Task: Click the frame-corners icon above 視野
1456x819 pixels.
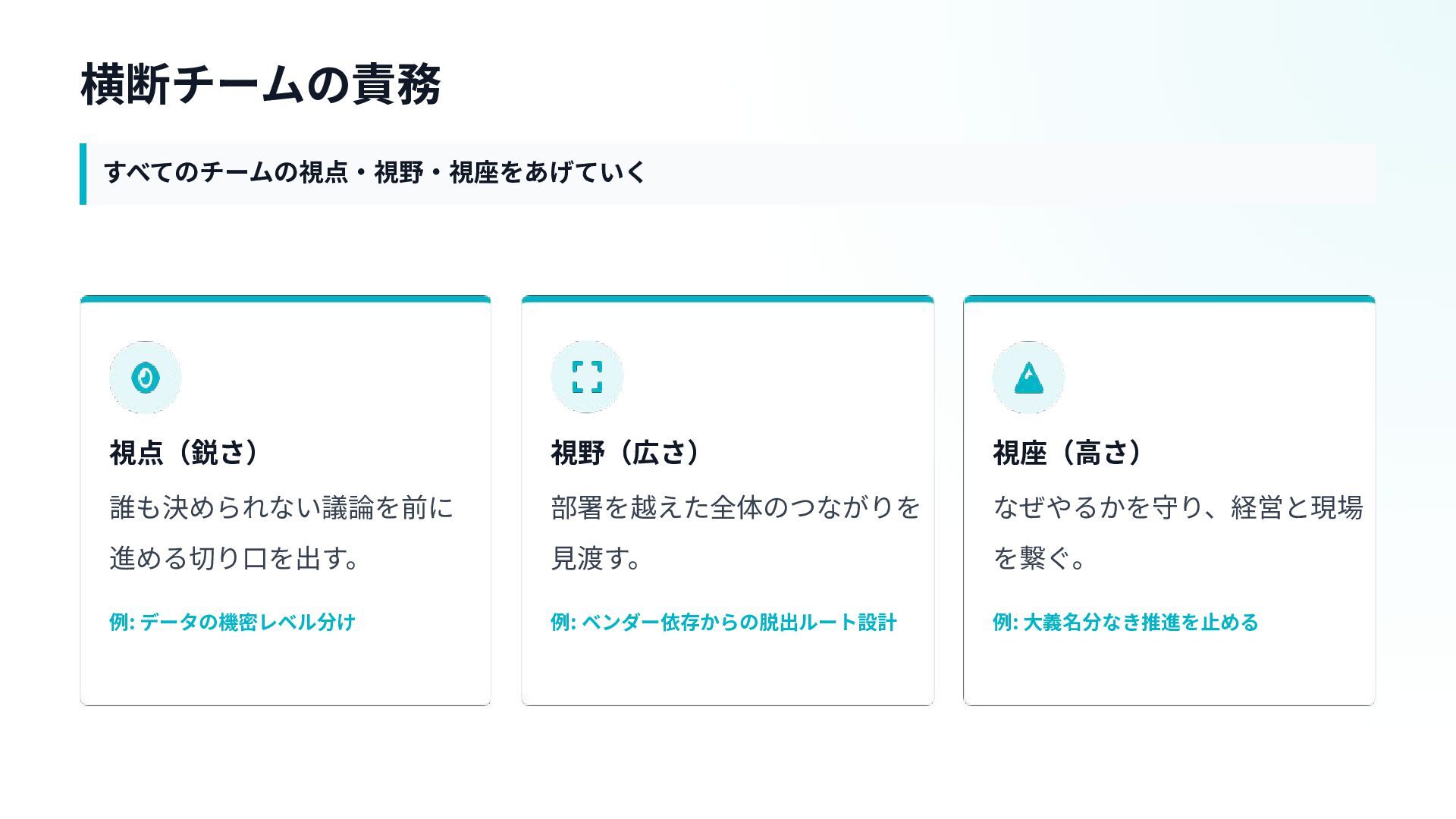Action: [587, 377]
